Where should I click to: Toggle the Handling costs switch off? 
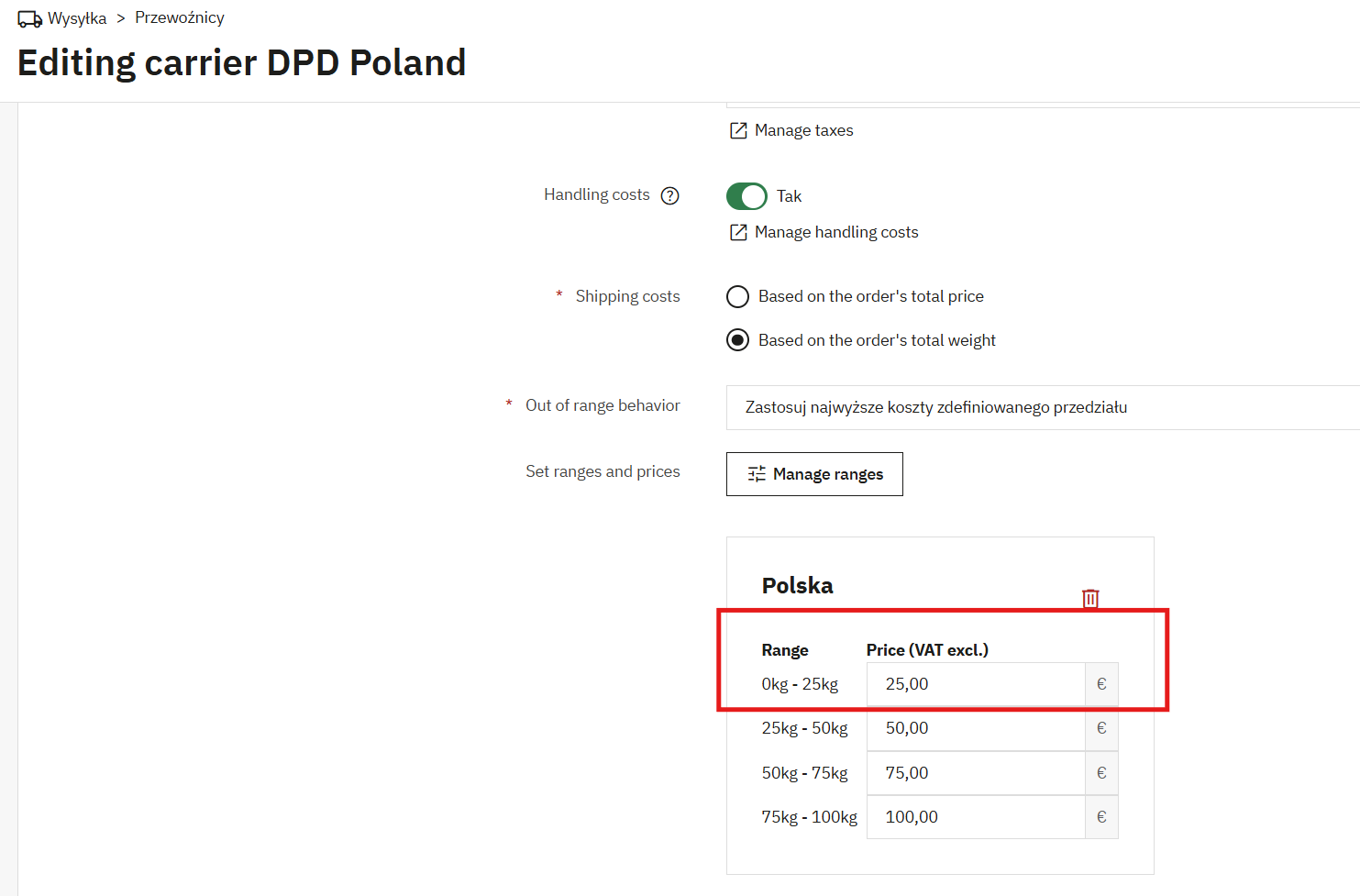click(746, 196)
